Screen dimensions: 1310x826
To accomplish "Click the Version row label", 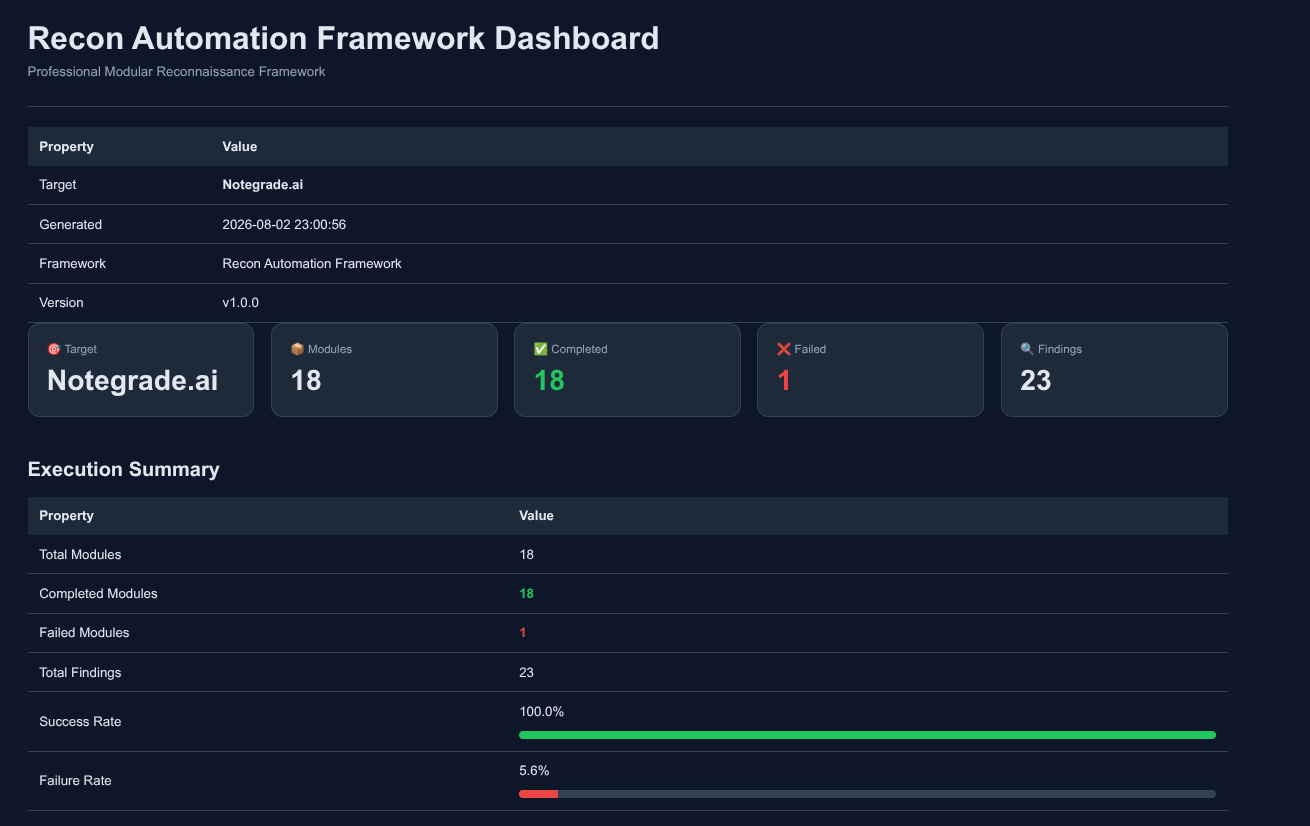I will click(61, 303).
